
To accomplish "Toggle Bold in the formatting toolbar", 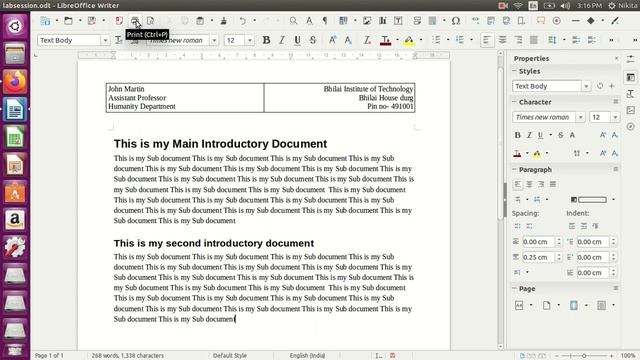I will (266, 40).
